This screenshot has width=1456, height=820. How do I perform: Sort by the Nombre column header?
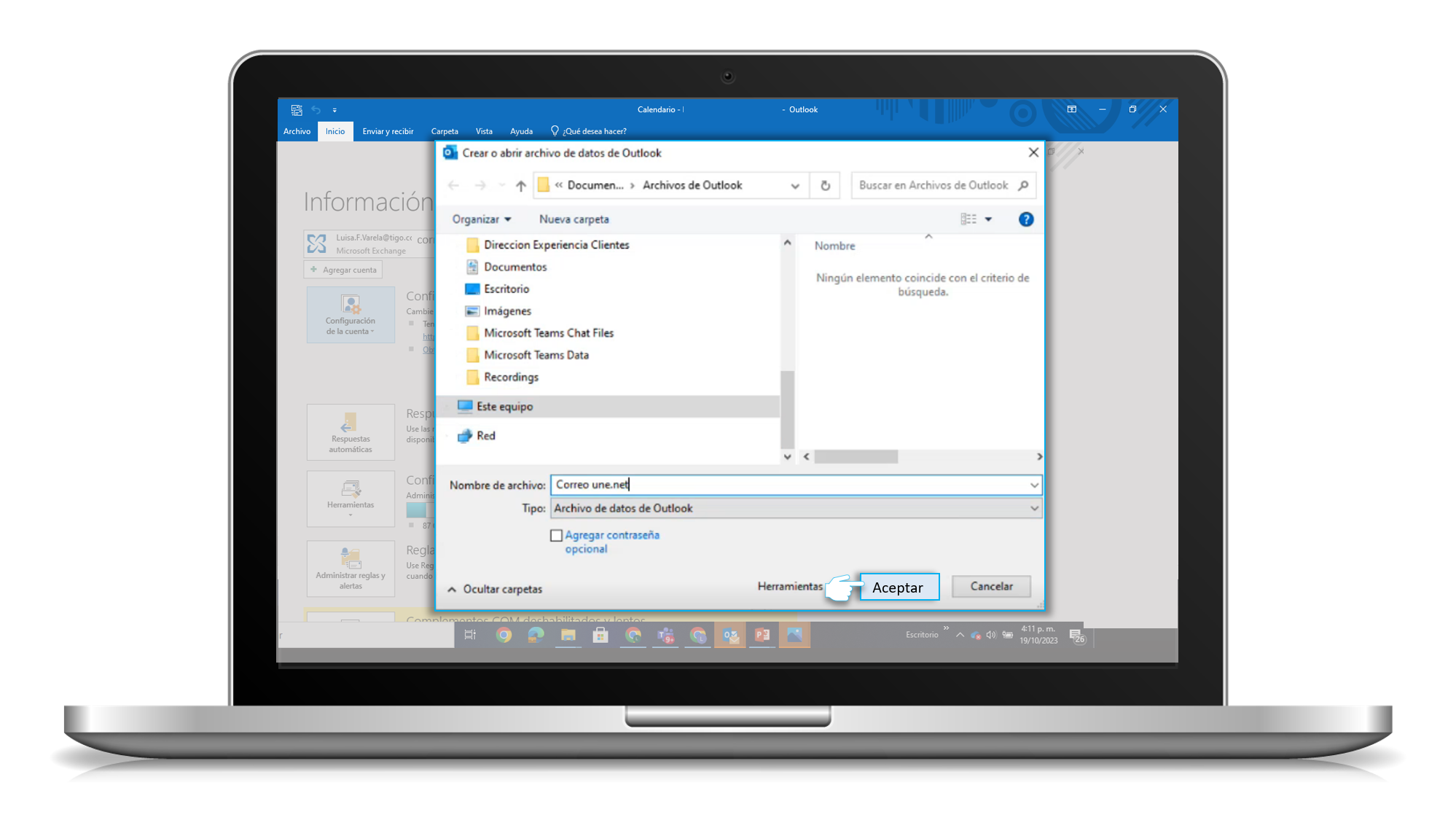click(x=834, y=246)
